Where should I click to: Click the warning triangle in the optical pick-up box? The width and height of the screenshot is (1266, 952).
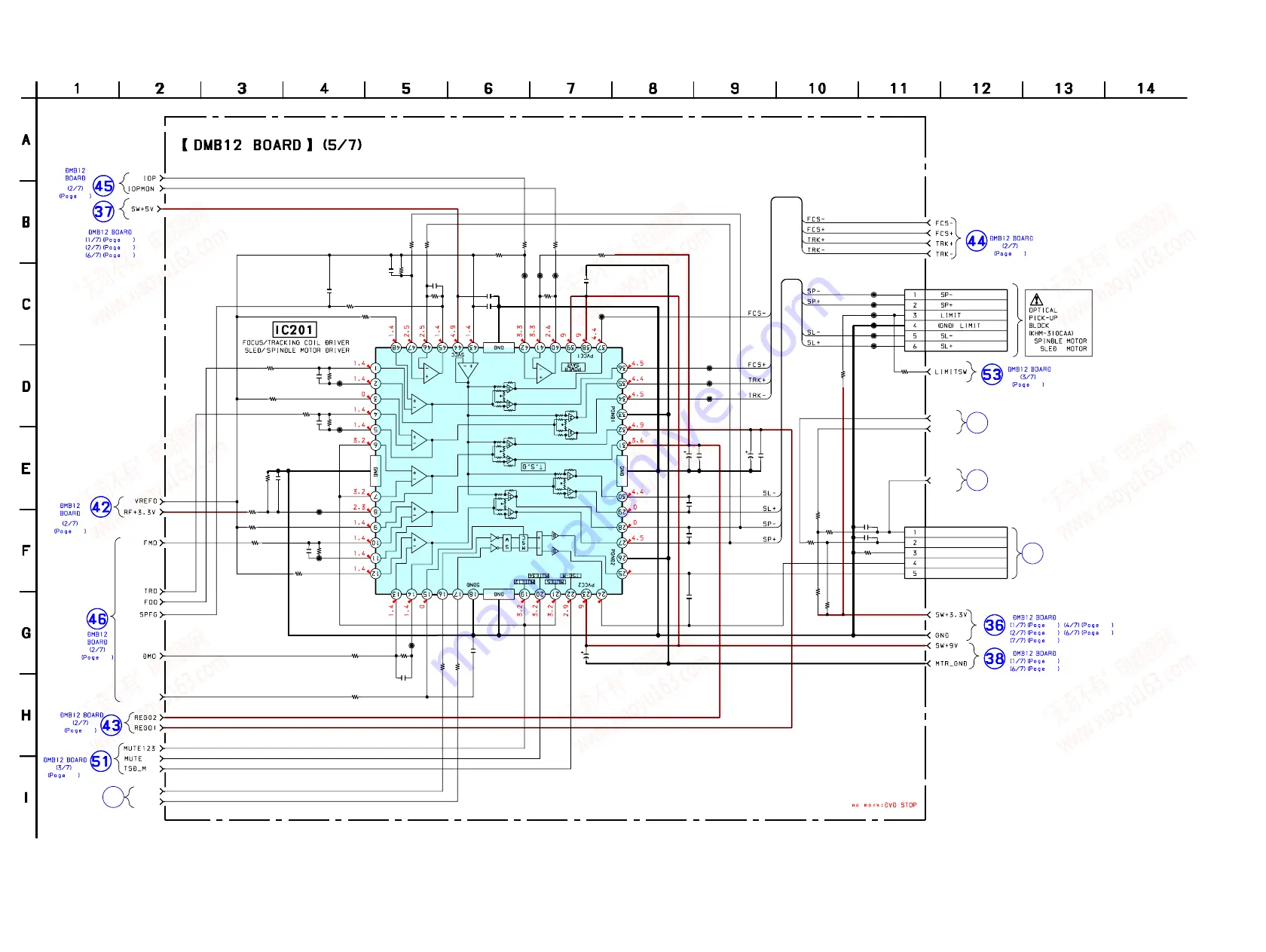1037,300
